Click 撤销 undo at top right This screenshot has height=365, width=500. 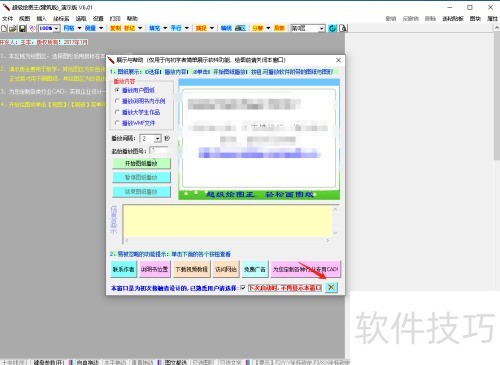click(x=391, y=18)
